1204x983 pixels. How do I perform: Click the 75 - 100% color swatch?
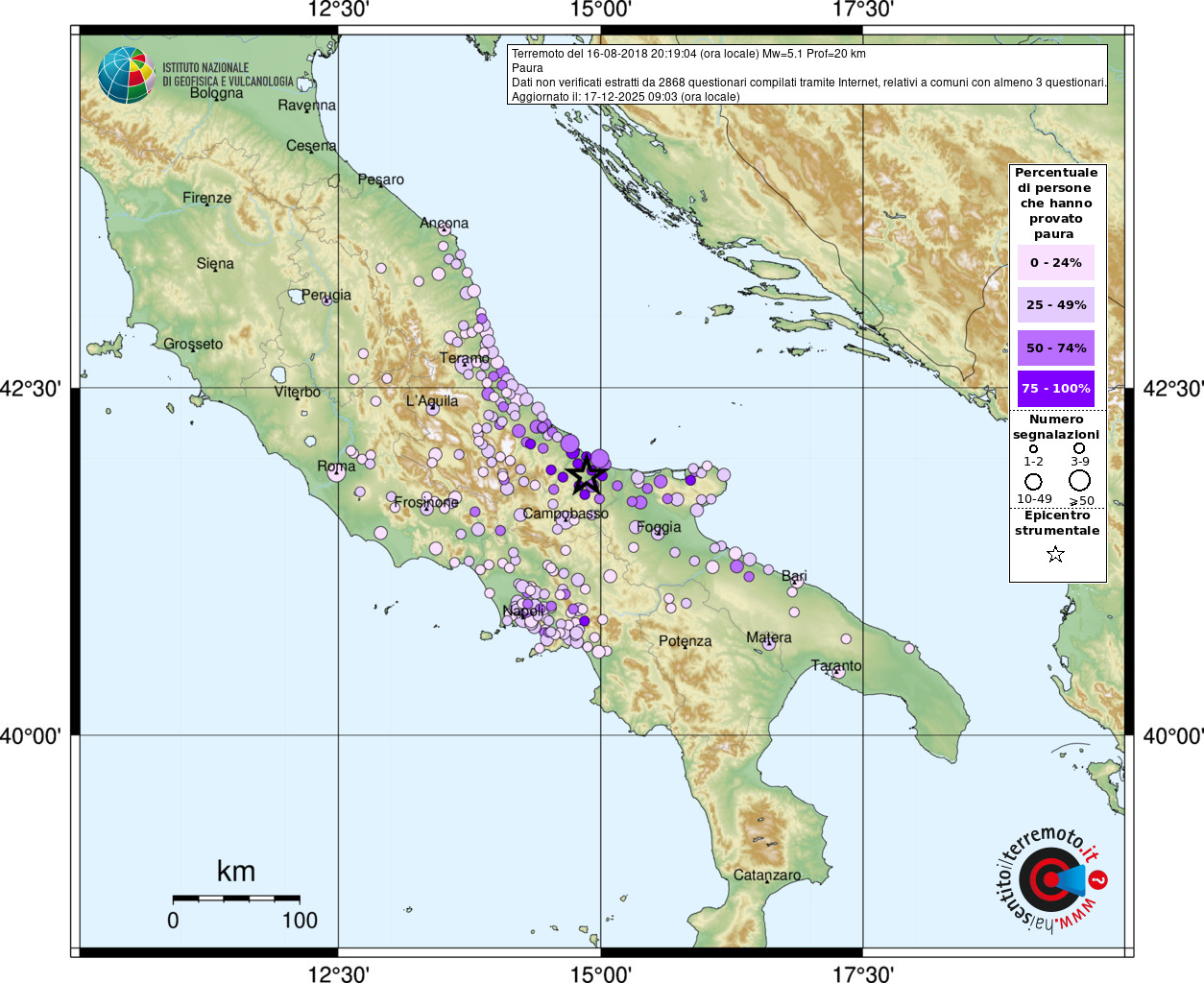(x=1056, y=389)
